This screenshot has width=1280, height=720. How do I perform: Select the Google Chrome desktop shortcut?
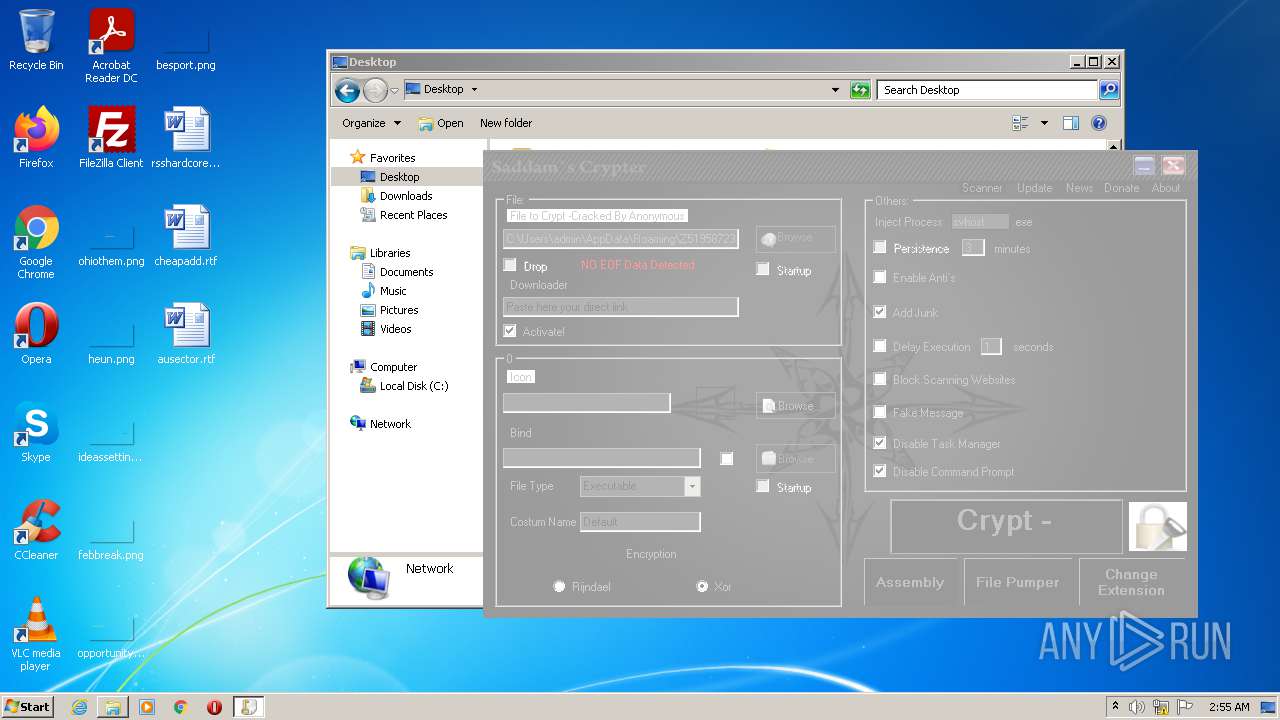(36, 242)
